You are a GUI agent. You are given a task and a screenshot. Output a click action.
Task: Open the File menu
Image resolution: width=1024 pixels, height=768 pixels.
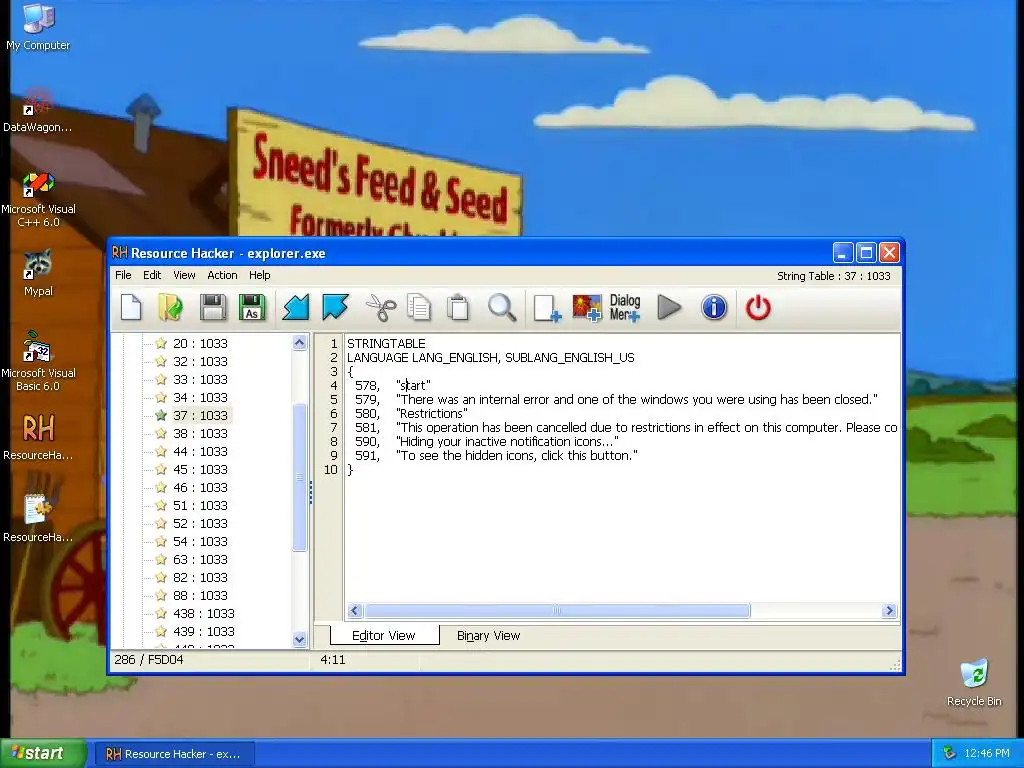[123, 275]
